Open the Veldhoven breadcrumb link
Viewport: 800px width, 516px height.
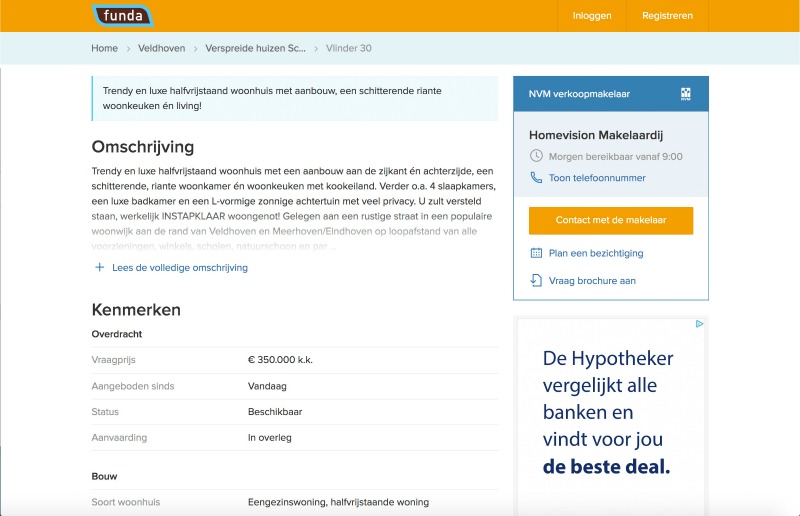(162, 48)
